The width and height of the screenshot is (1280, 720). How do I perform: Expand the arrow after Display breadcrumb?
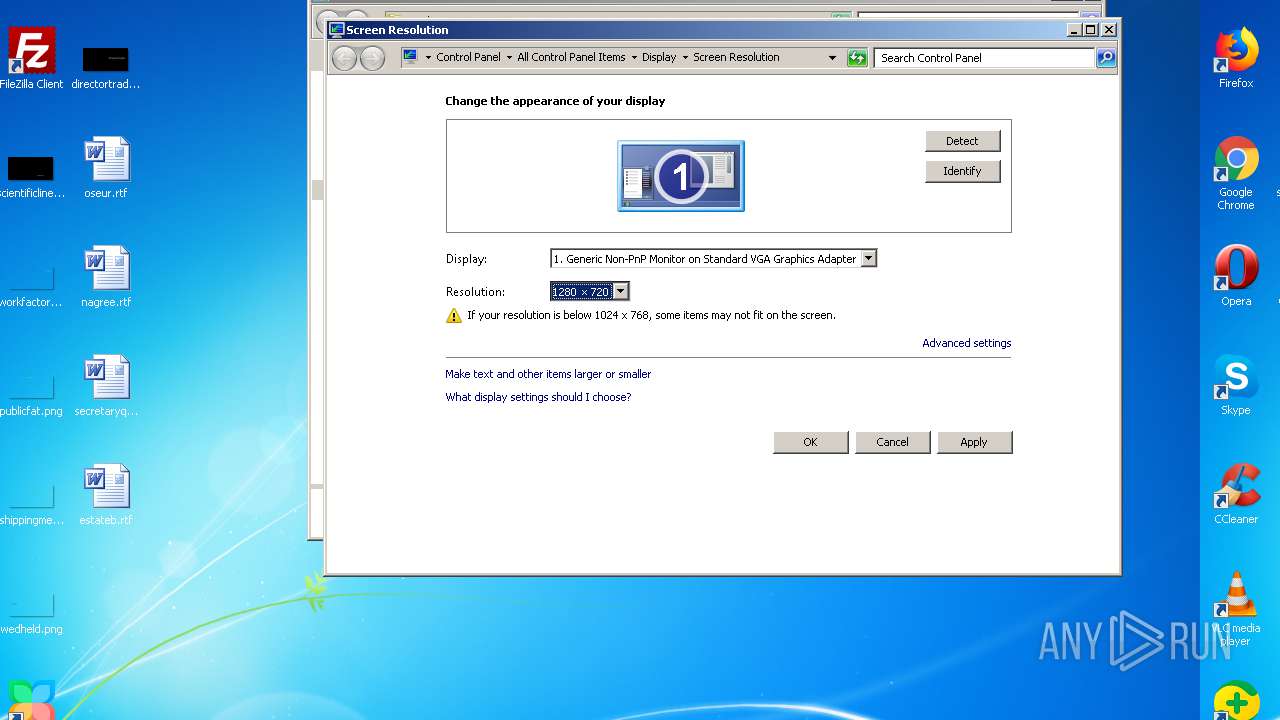click(x=685, y=58)
